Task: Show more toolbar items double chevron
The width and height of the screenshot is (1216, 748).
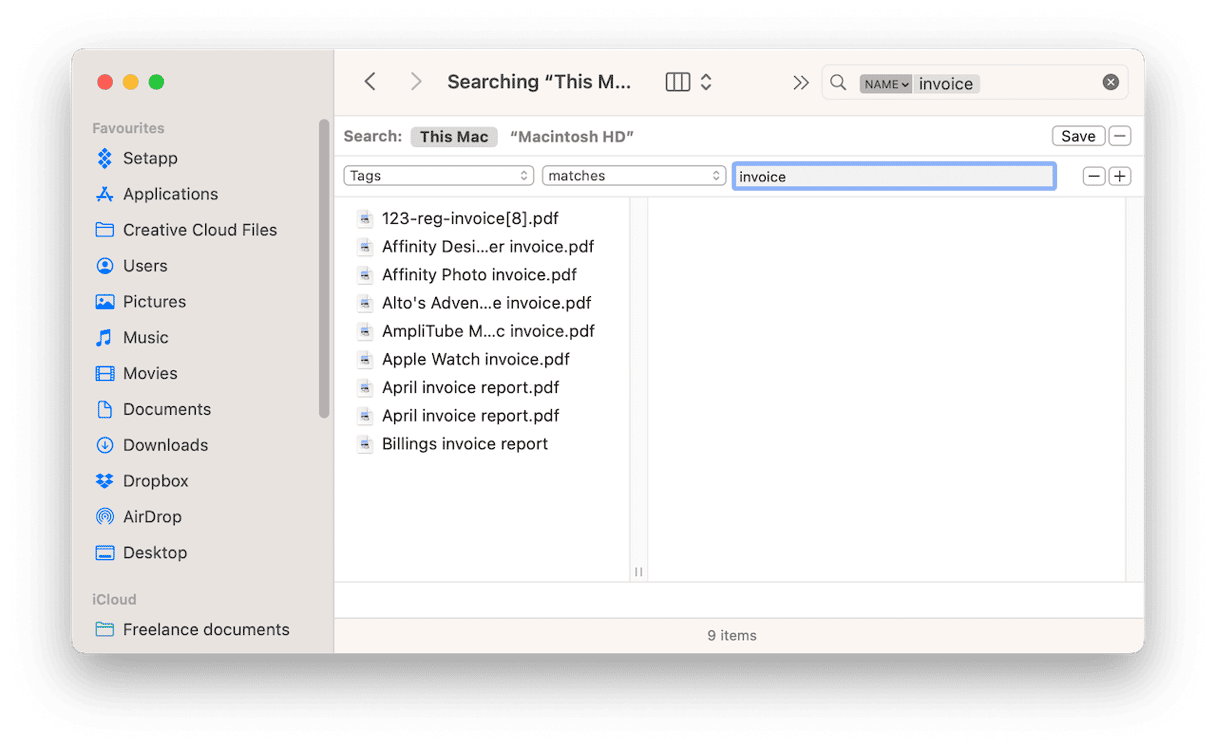Action: [801, 83]
